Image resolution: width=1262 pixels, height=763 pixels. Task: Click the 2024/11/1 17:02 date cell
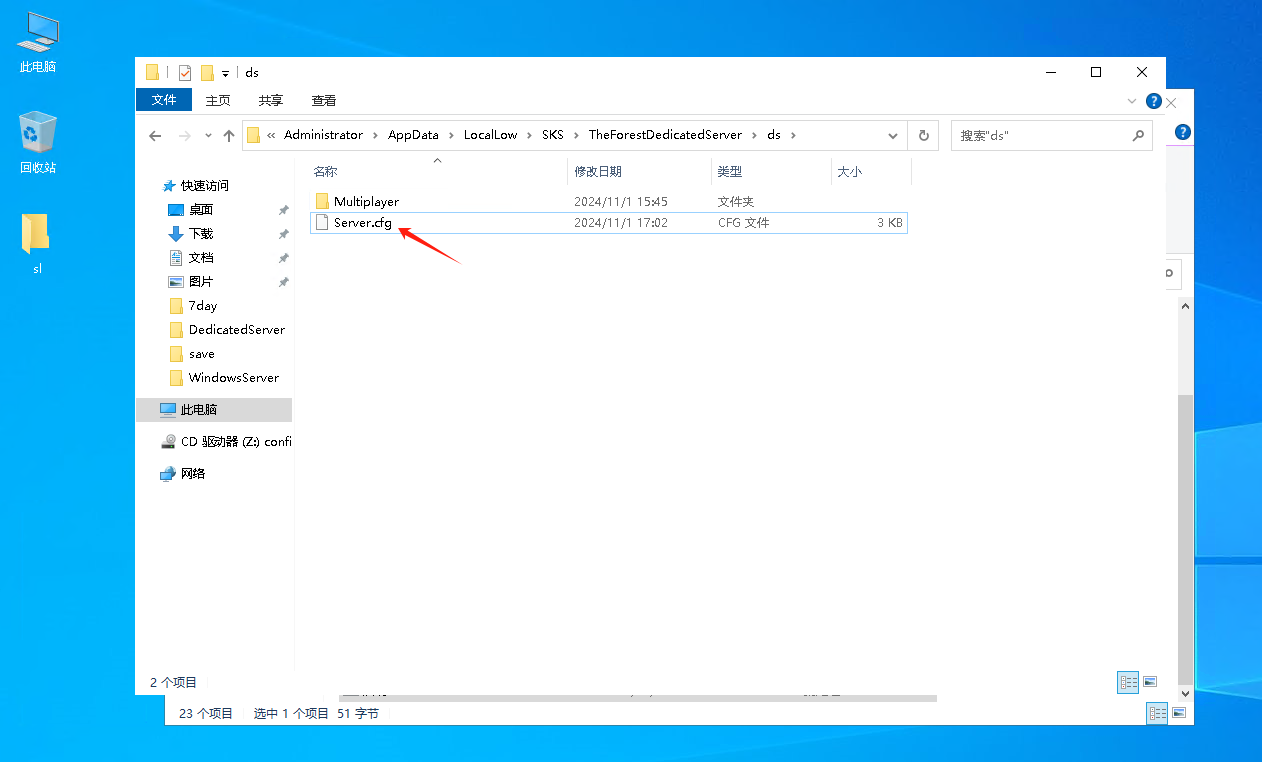point(621,223)
